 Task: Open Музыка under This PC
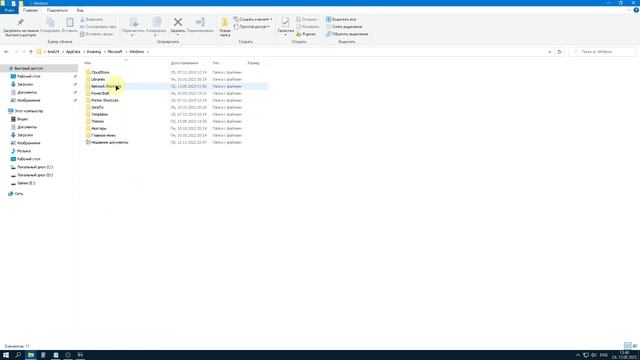coord(24,151)
